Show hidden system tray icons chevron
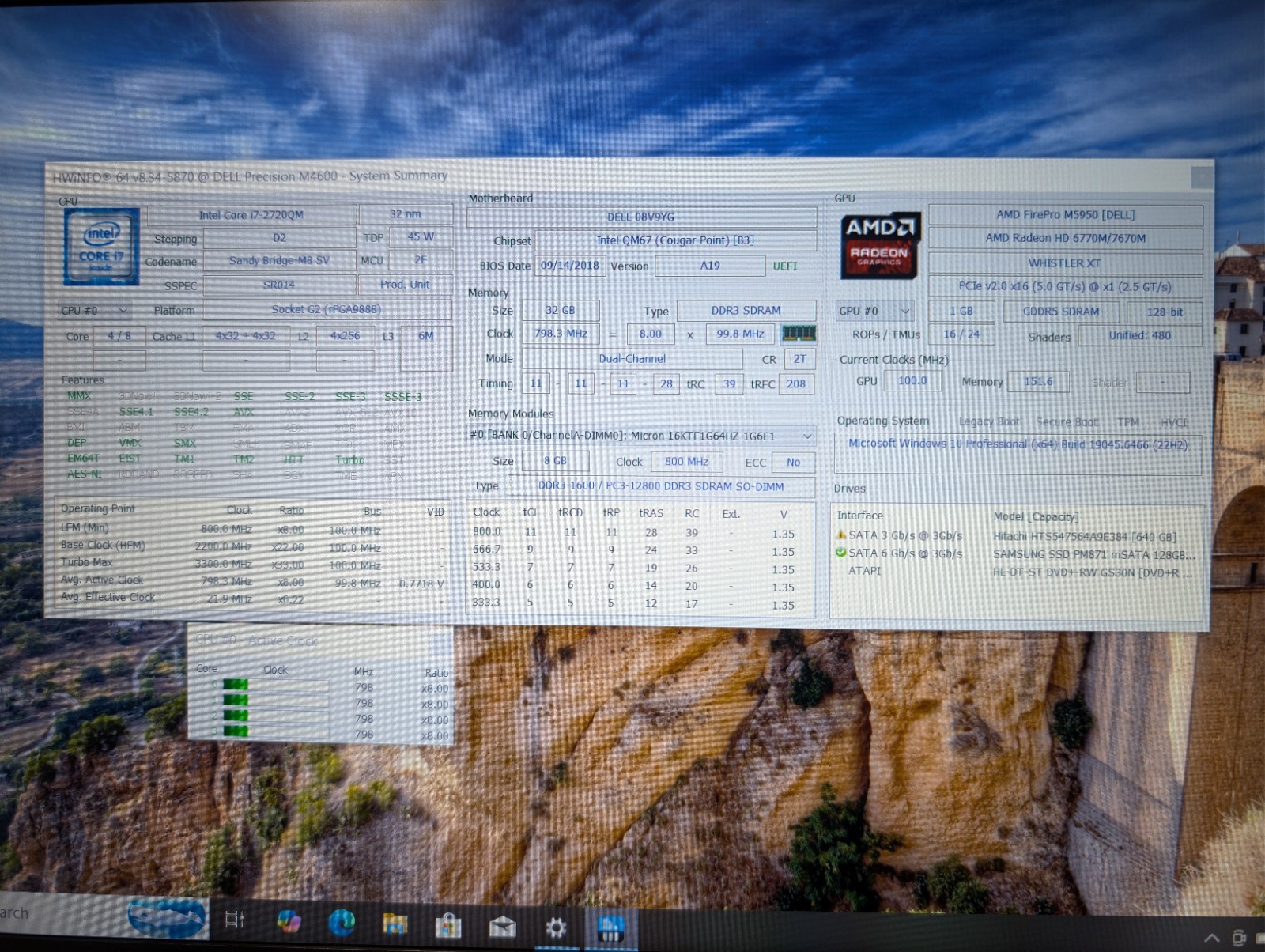 point(1211,938)
